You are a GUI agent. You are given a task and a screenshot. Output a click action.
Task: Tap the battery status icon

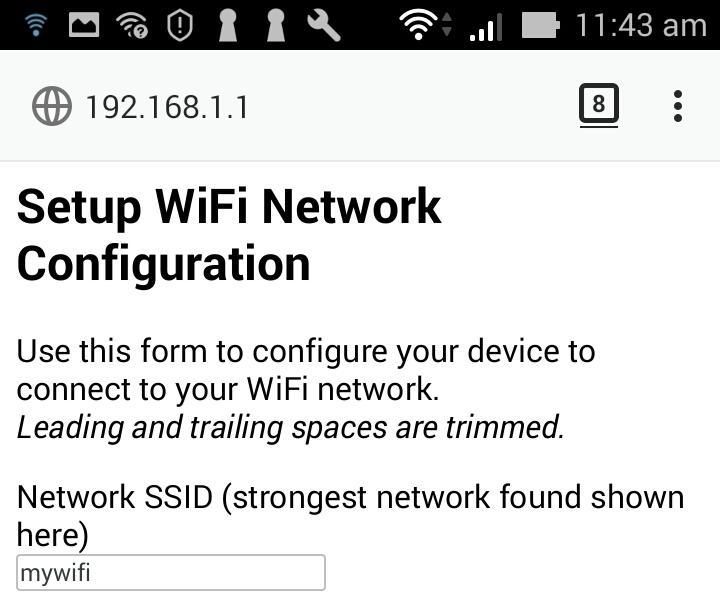coord(540,25)
